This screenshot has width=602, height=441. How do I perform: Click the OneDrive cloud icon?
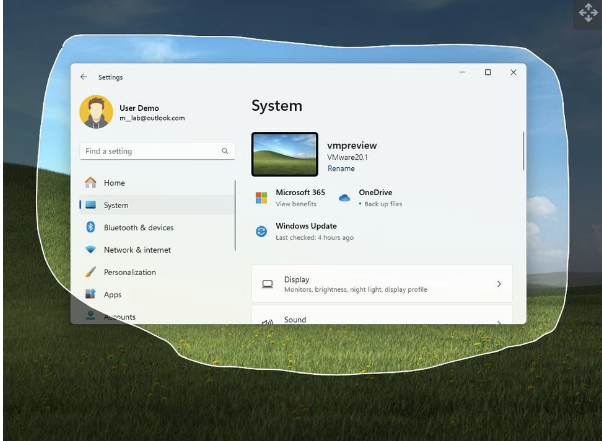click(344, 198)
